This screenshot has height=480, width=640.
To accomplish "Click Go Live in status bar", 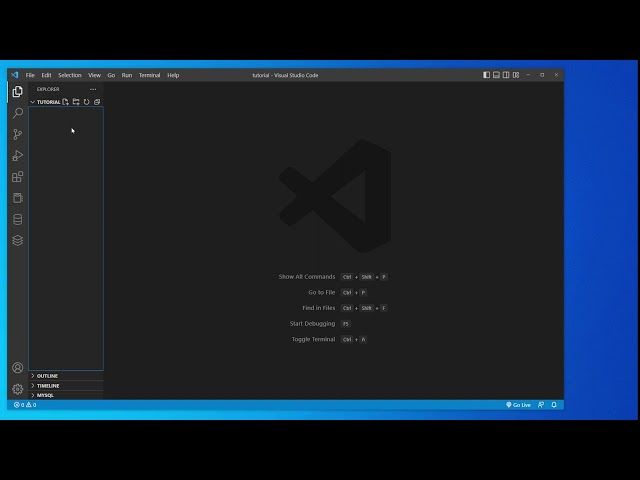I will [x=518, y=405].
